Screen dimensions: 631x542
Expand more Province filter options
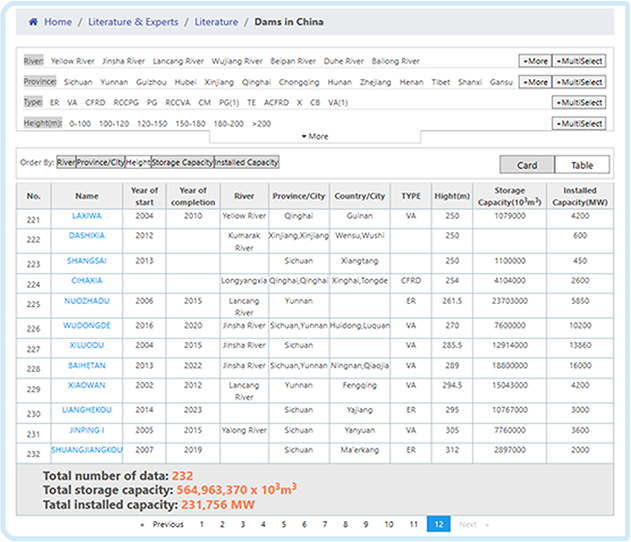534,82
